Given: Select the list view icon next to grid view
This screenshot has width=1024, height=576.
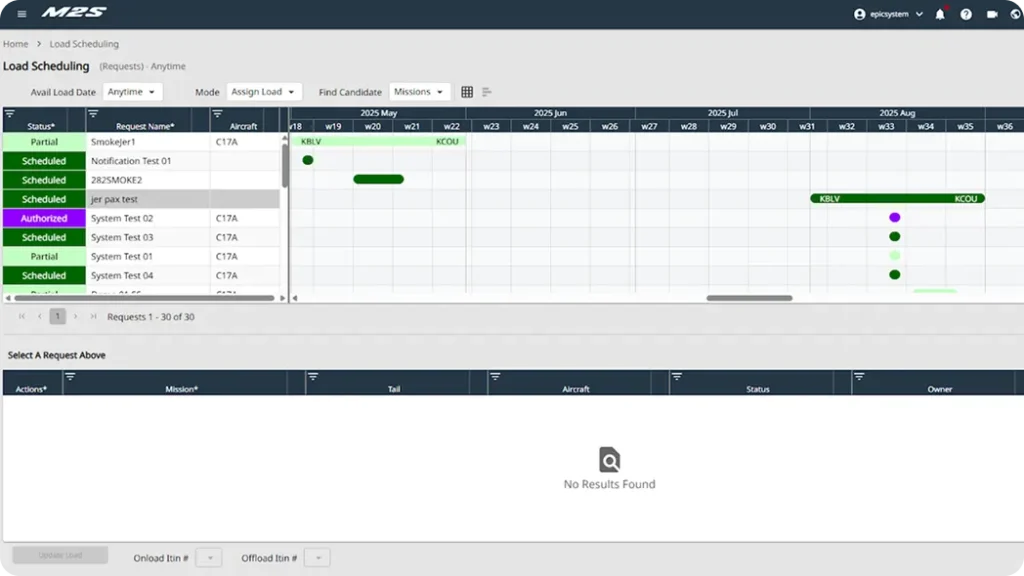Looking at the screenshot, I should (487, 91).
